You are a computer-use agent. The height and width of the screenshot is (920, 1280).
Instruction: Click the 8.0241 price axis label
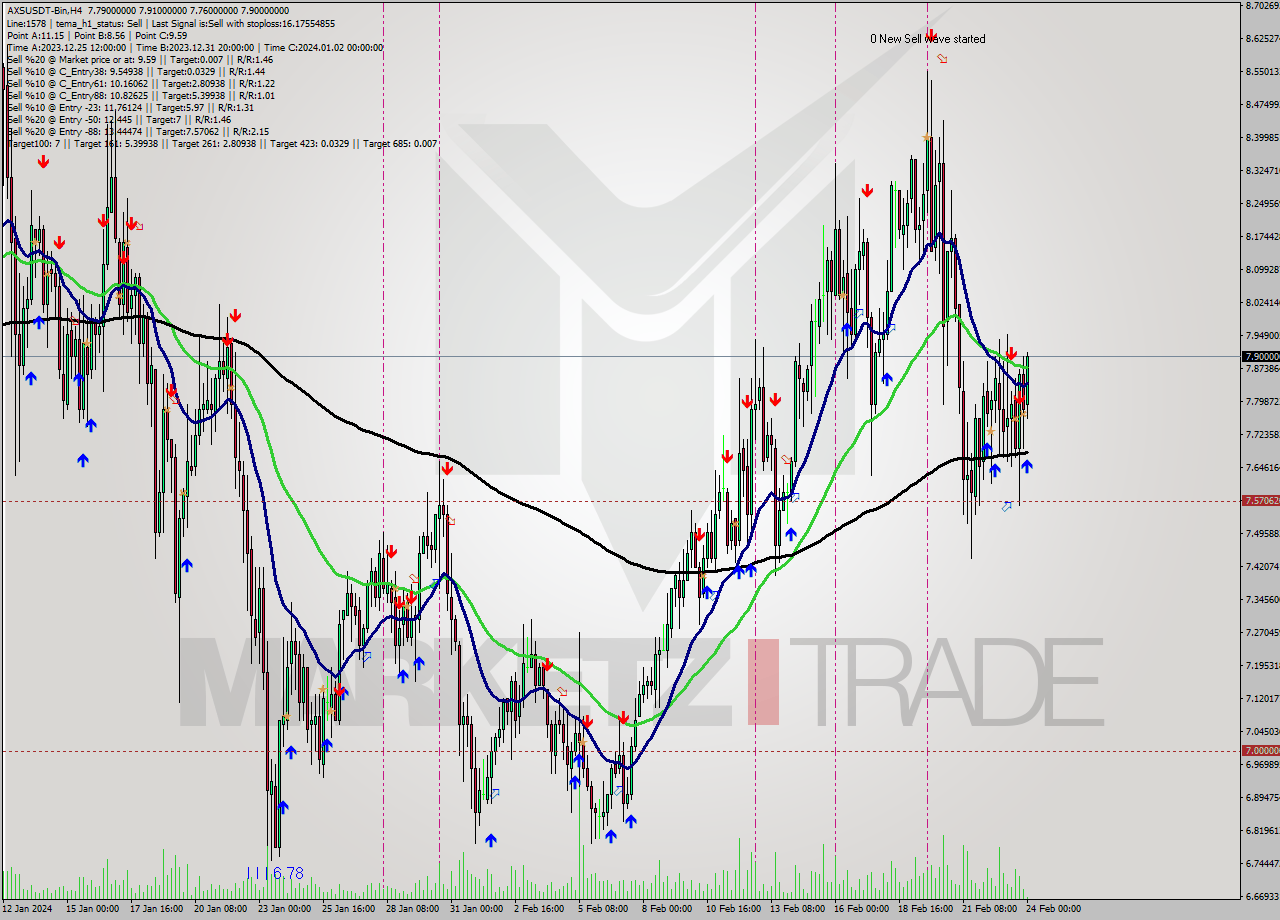click(1263, 303)
